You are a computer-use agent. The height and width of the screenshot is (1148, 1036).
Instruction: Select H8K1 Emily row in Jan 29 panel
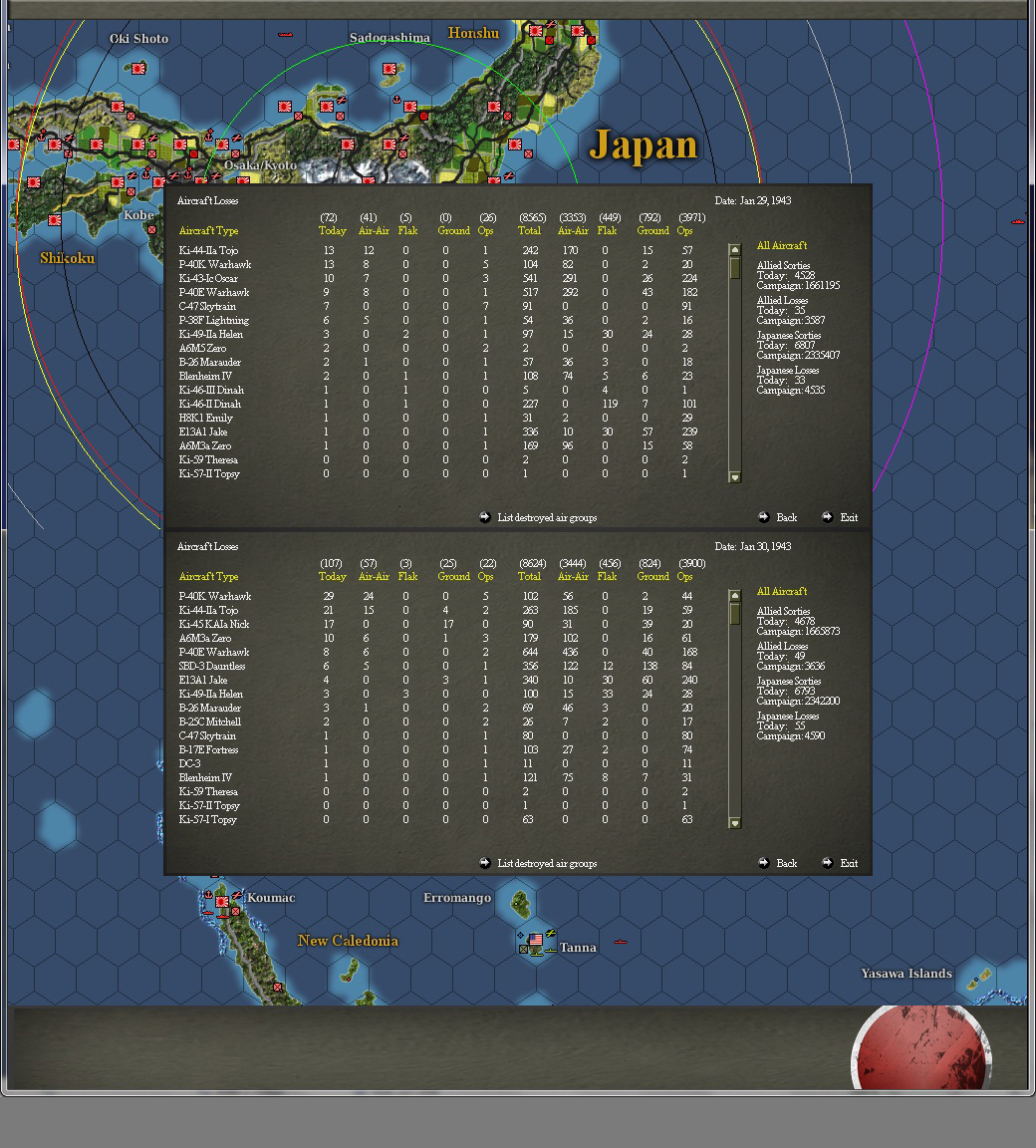pos(439,419)
